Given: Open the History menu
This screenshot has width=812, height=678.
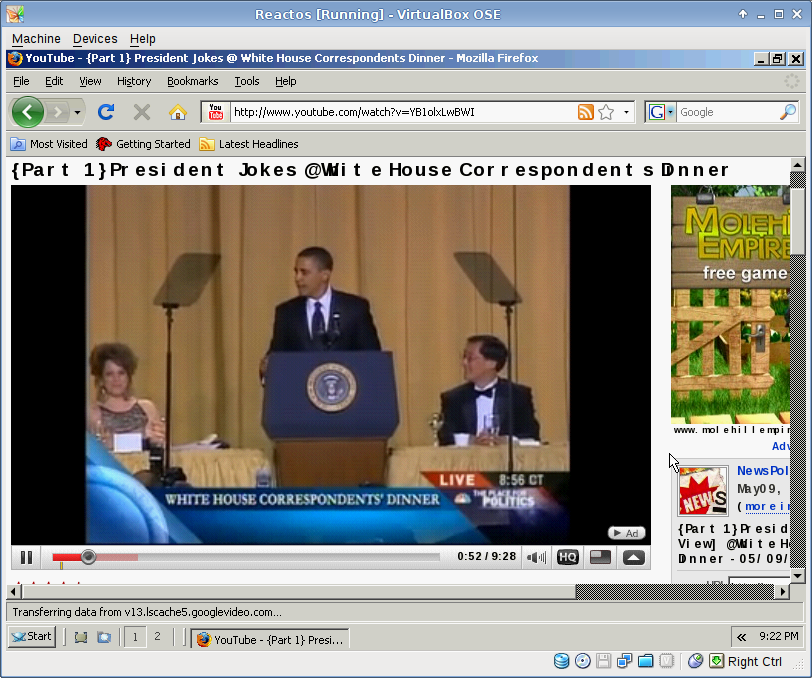Looking at the screenshot, I should [x=134, y=81].
